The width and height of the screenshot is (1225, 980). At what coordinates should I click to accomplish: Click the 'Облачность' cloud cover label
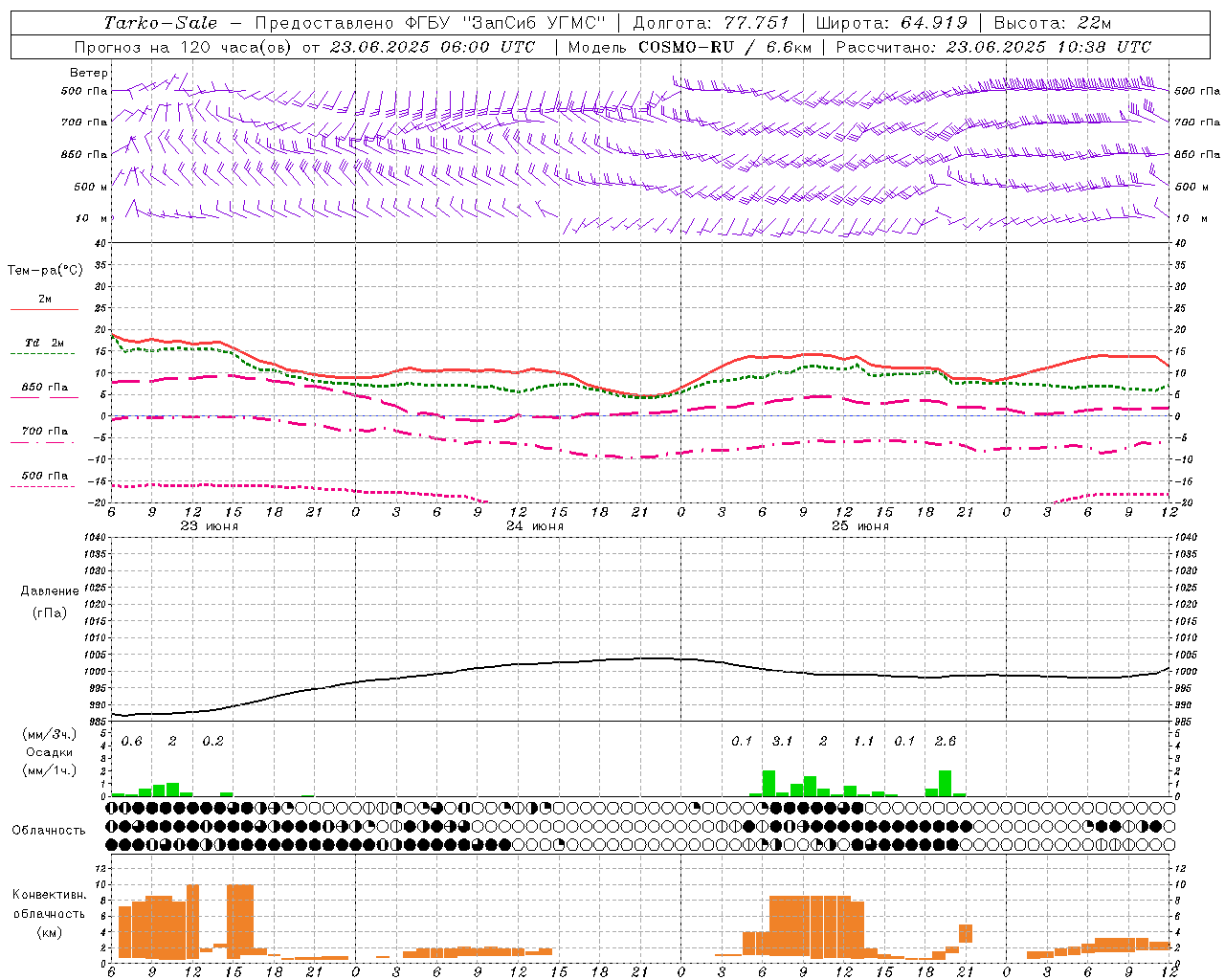pos(49,831)
